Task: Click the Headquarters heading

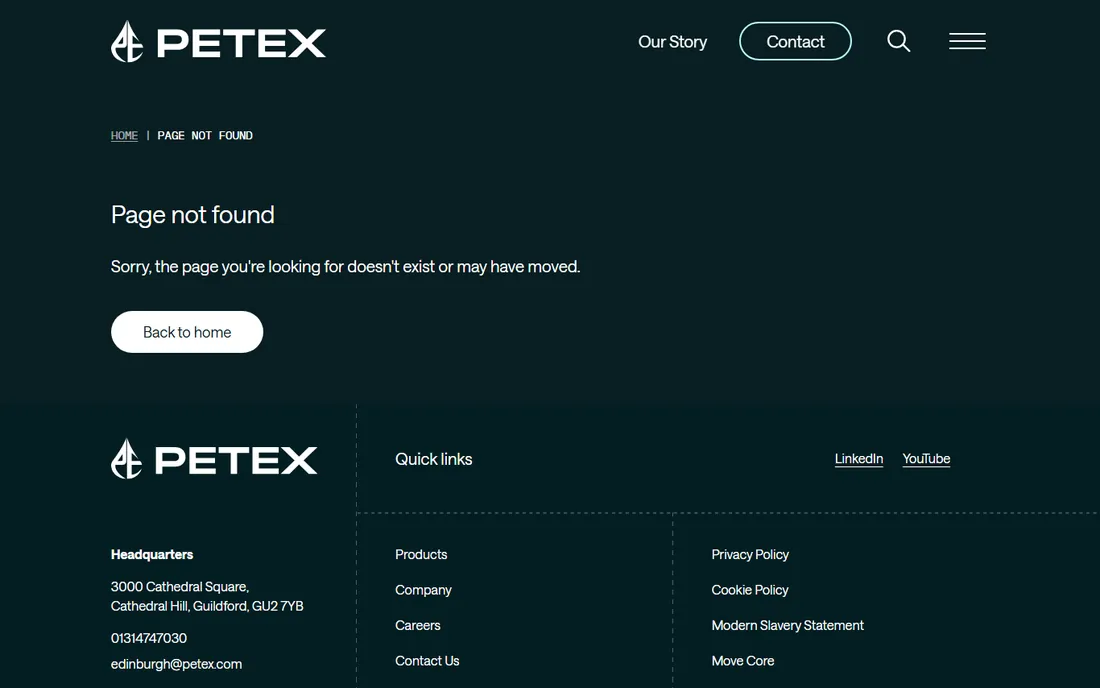Action: click(x=152, y=554)
